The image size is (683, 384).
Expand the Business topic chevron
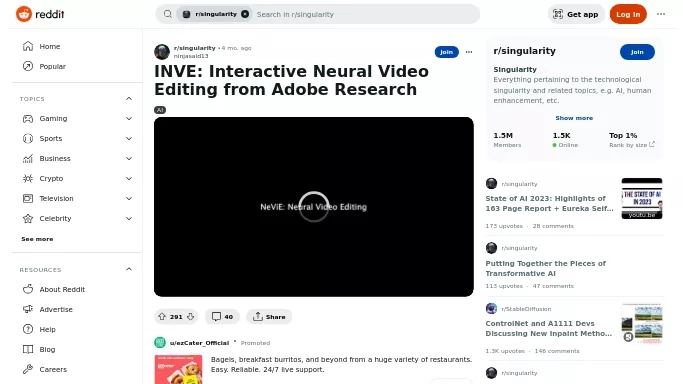coord(129,158)
